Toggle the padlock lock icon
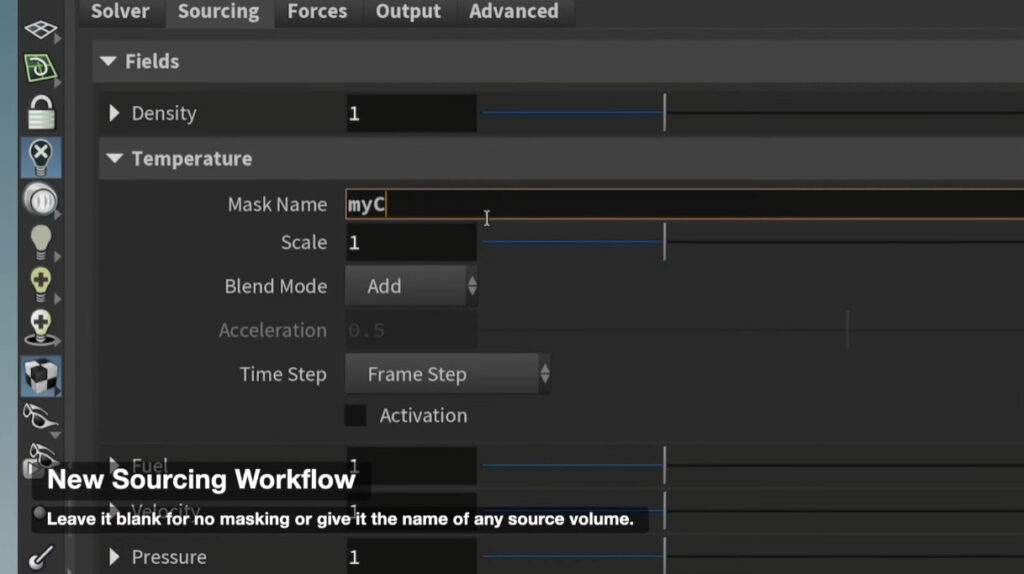 (40, 112)
